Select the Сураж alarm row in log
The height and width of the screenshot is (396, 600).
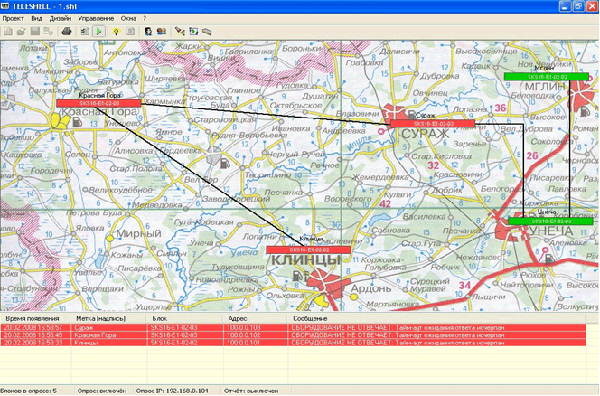click(x=293, y=328)
